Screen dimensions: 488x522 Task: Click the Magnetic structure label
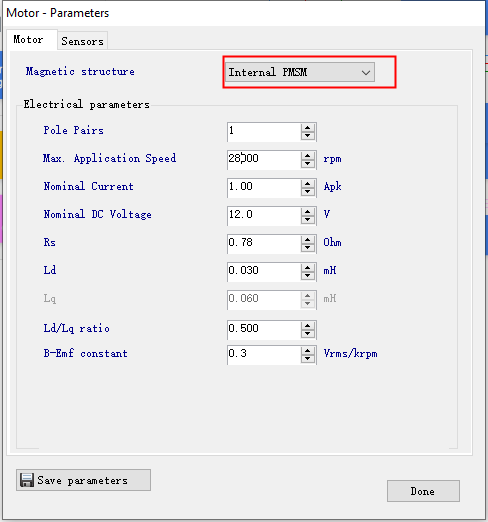click(80, 72)
